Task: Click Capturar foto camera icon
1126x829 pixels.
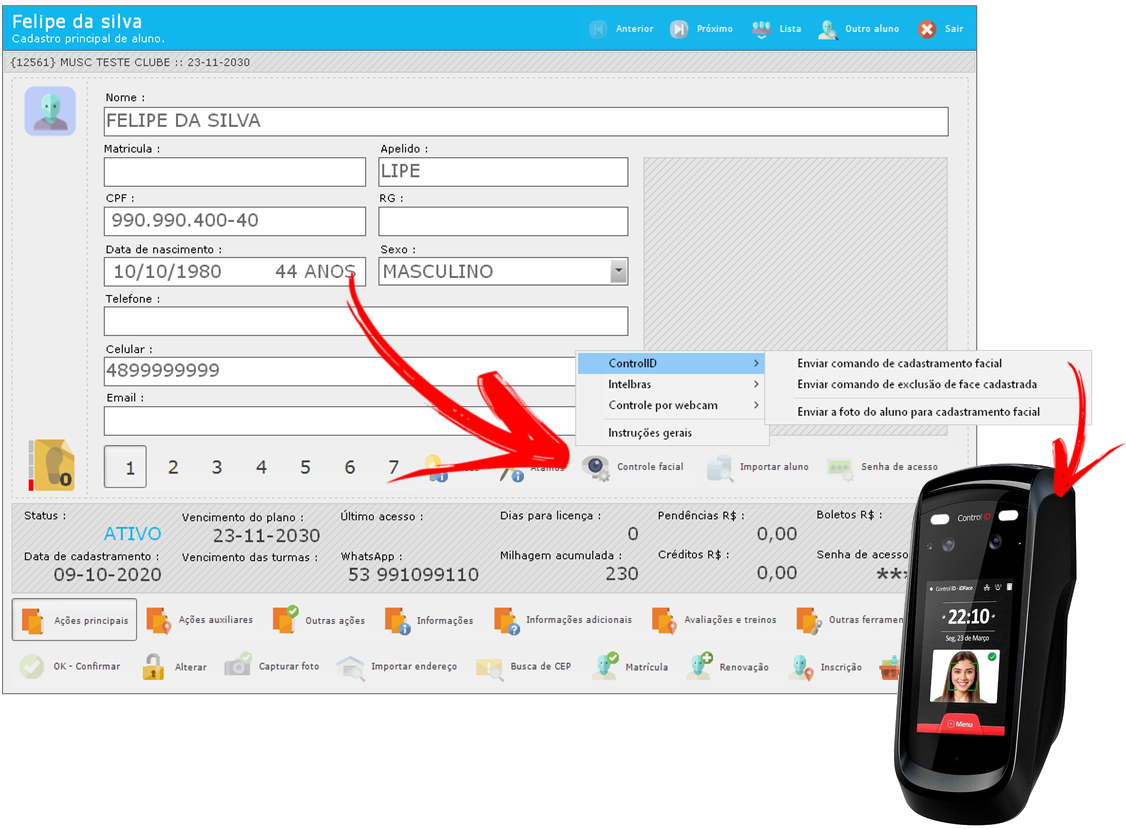Action: [238, 666]
